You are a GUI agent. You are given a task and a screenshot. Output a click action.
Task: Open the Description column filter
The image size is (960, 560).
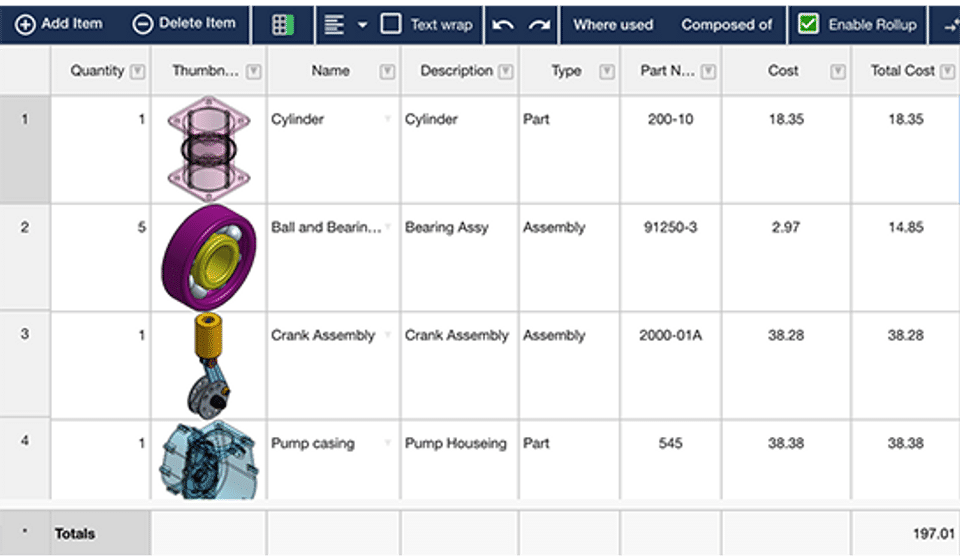(x=506, y=72)
